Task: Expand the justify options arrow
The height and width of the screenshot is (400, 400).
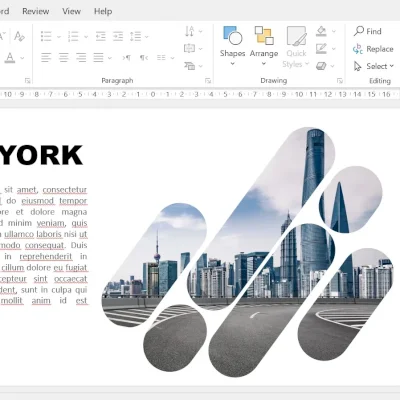Action: click(x=110, y=58)
